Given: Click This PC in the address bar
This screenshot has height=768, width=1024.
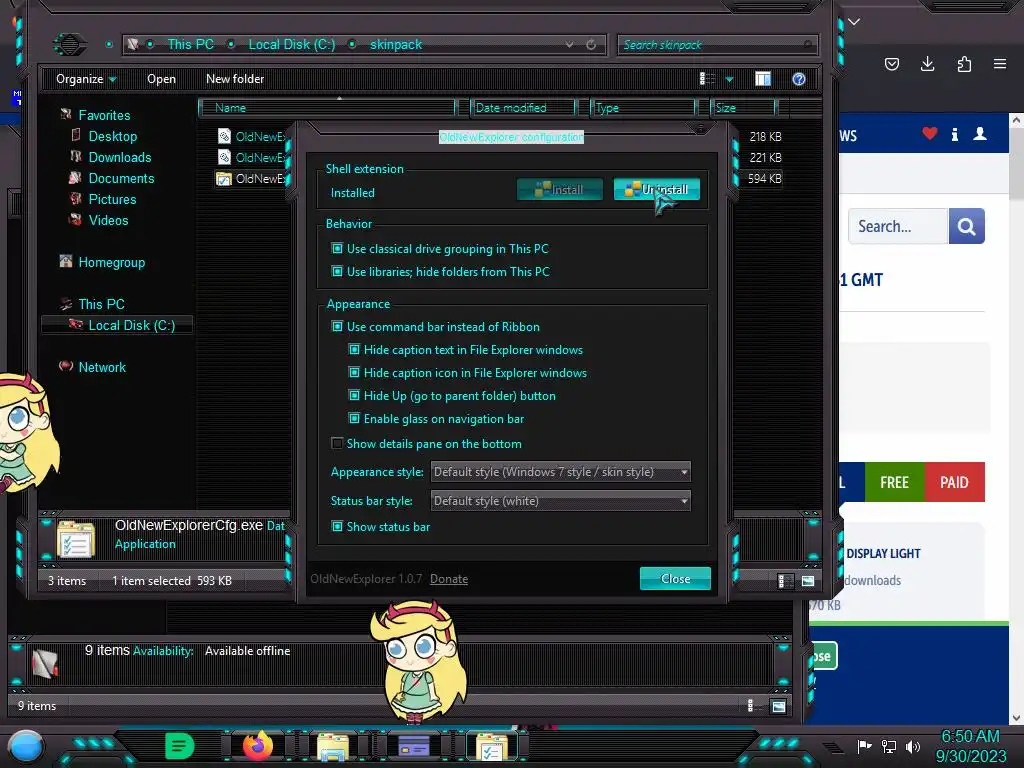Looking at the screenshot, I should tap(190, 44).
